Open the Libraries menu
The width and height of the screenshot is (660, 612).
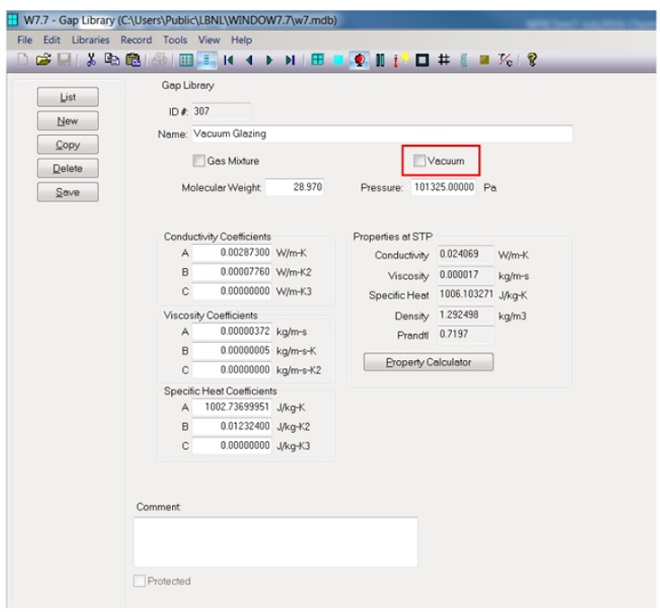pyautogui.click(x=91, y=39)
